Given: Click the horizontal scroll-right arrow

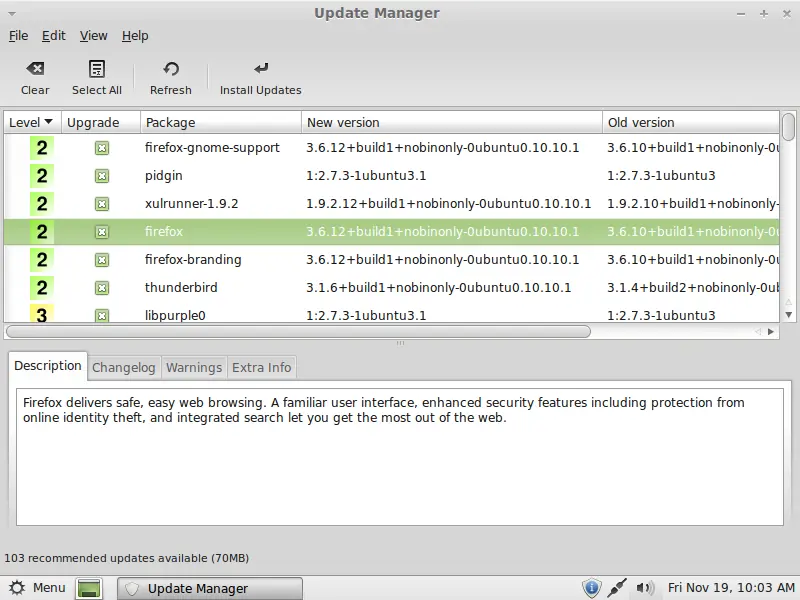Looking at the screenshot, I should click(x=771, y=332).
